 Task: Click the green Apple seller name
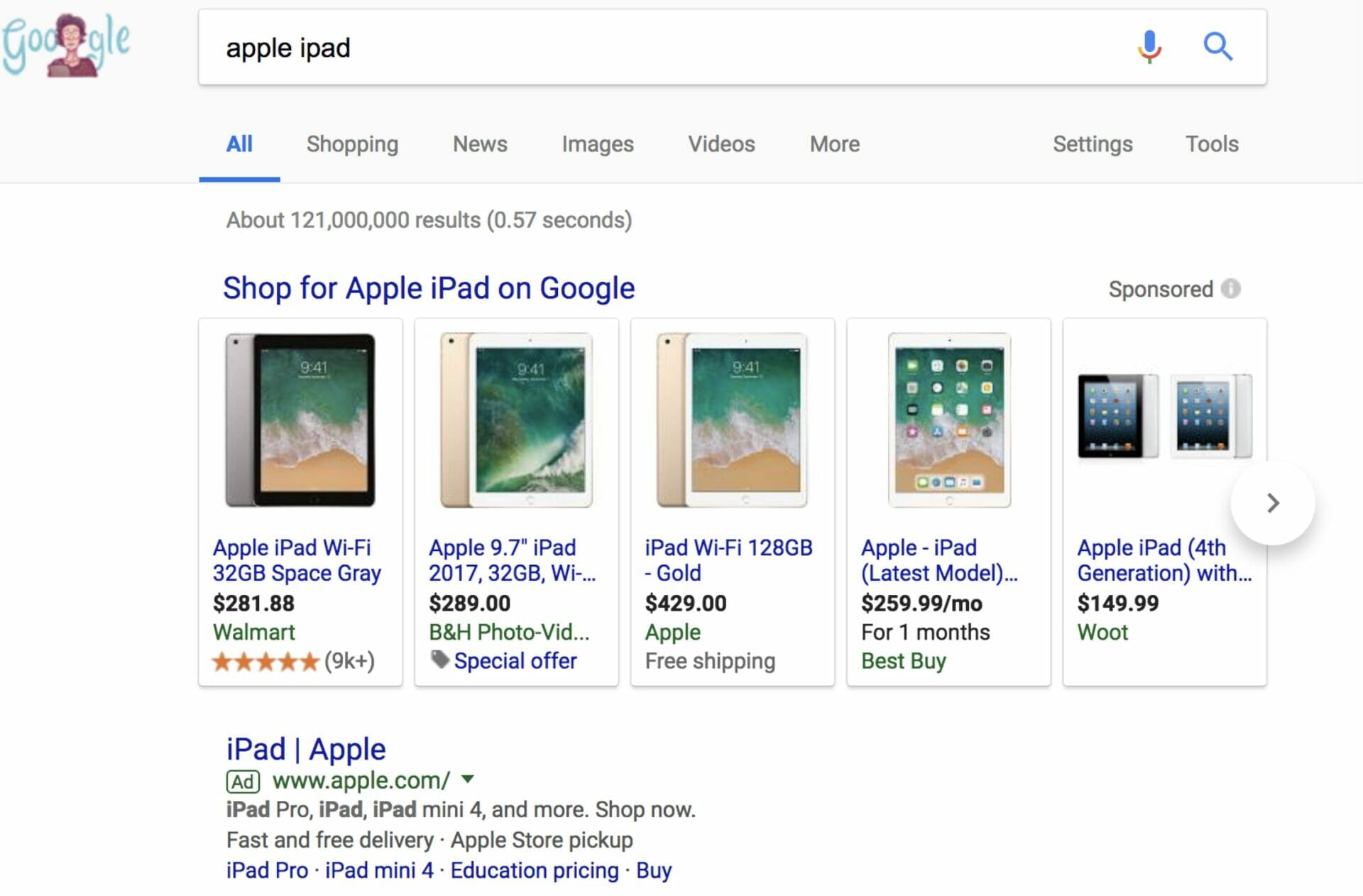click(672, 633)
